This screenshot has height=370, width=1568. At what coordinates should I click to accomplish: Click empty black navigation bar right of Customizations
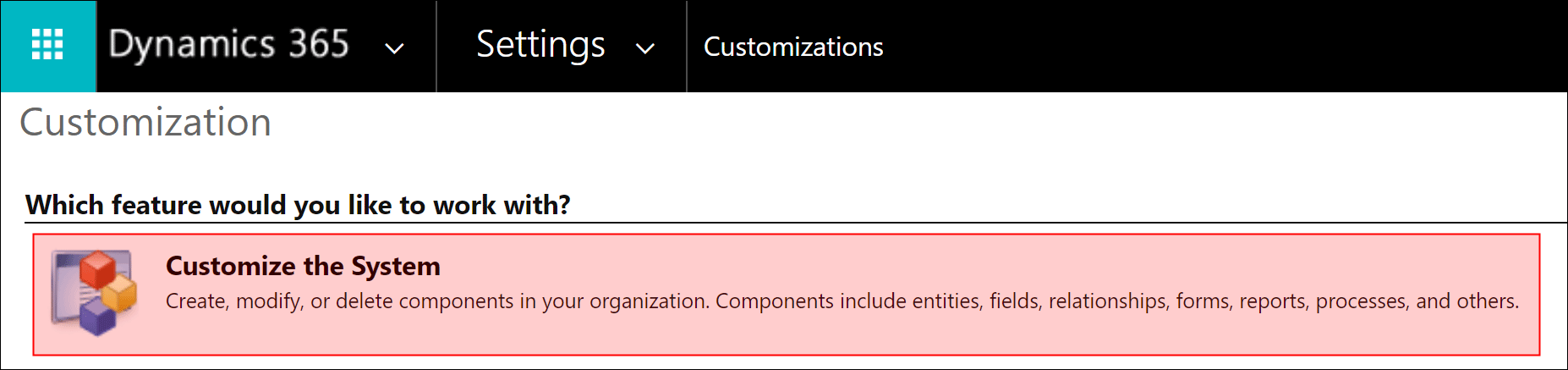(x=1226, y=47)
